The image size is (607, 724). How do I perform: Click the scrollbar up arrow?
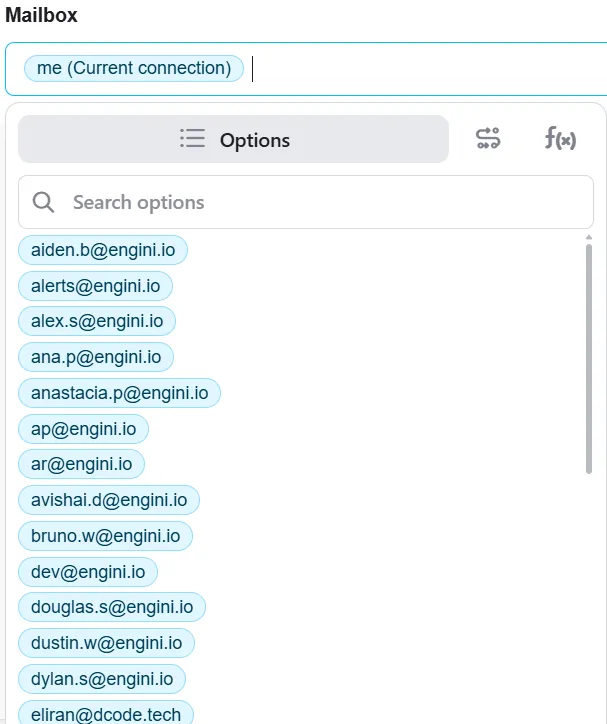[589, 237]
